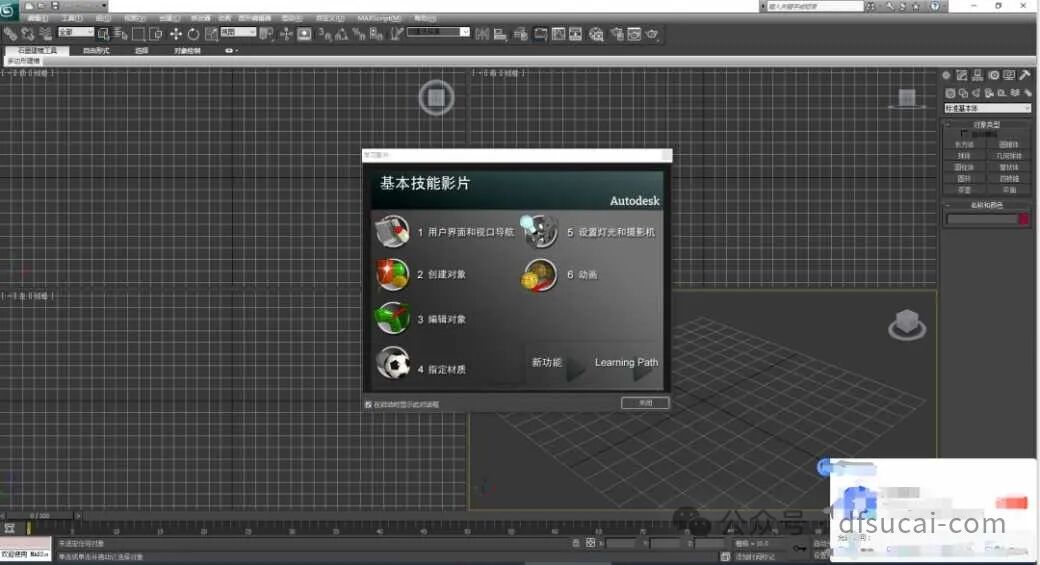This screenshot has height=565, width=1040.
Task: Switch to the Motion command panel tab
Action: tap(994, 76)
